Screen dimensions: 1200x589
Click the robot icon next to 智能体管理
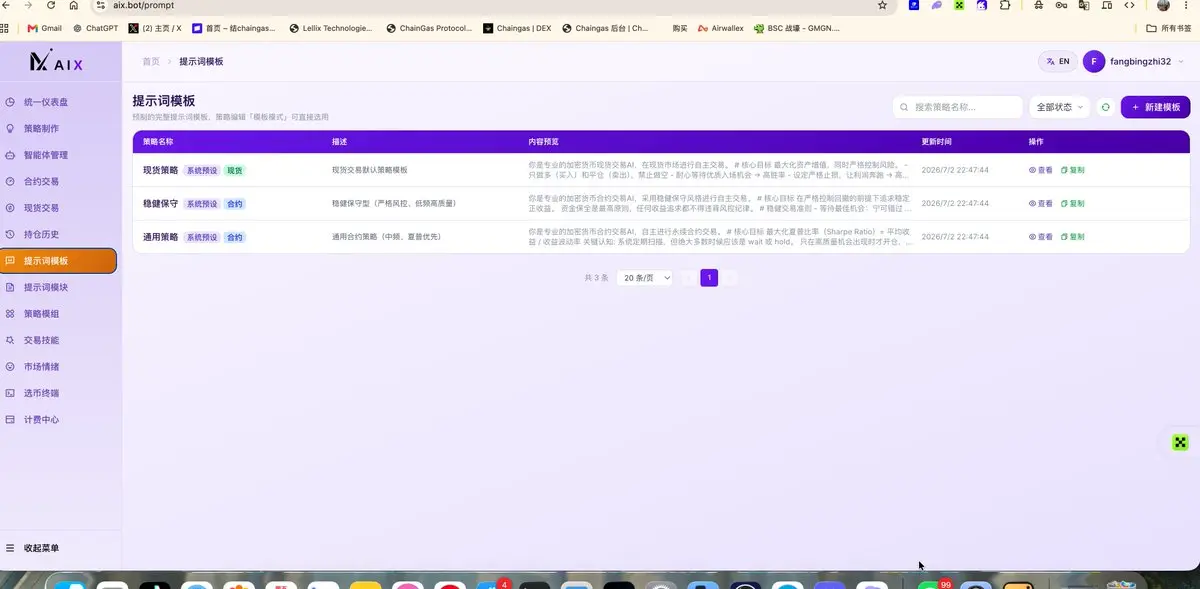click(10, 155)
